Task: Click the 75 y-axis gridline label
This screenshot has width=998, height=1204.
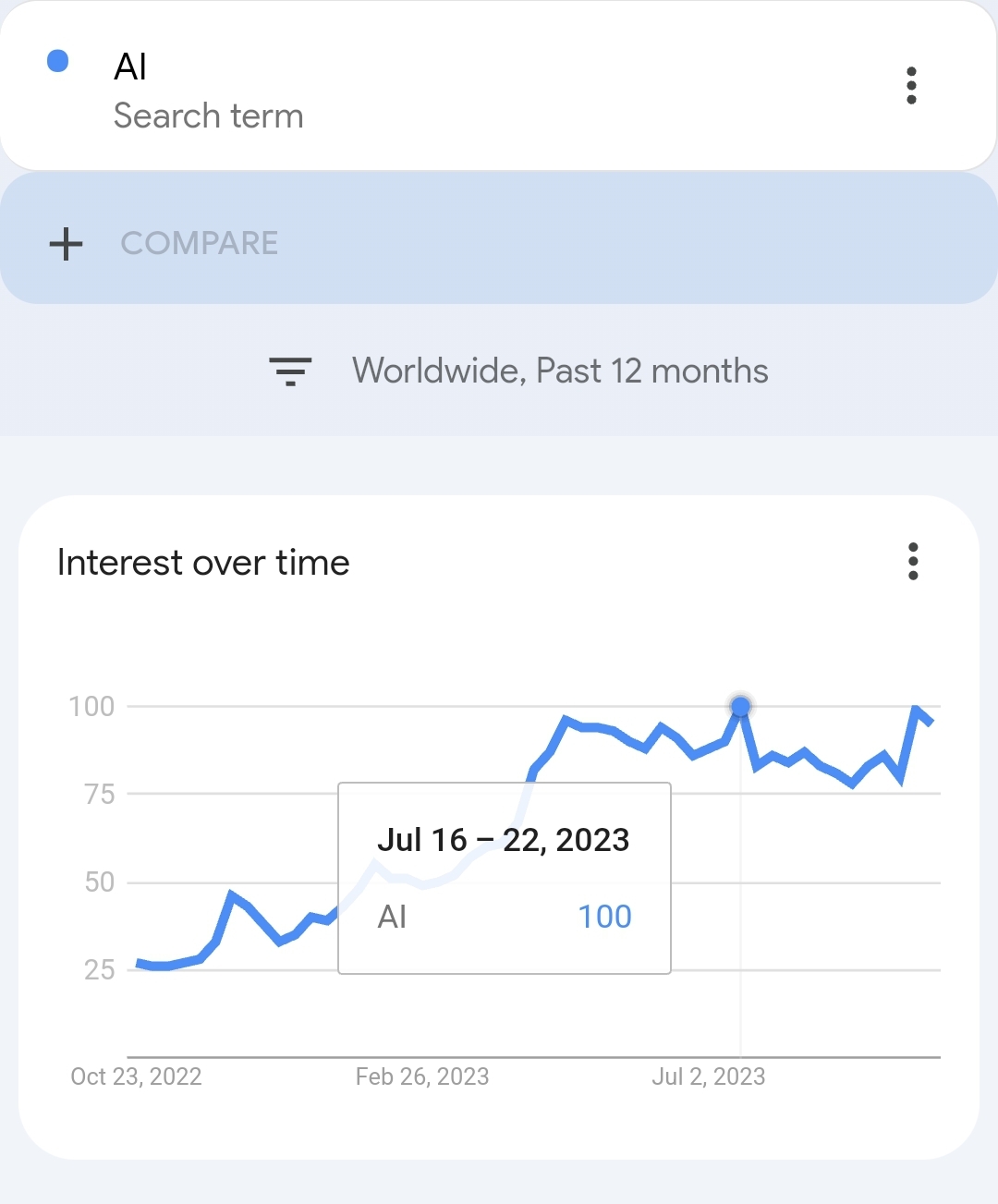Action: 100,794
